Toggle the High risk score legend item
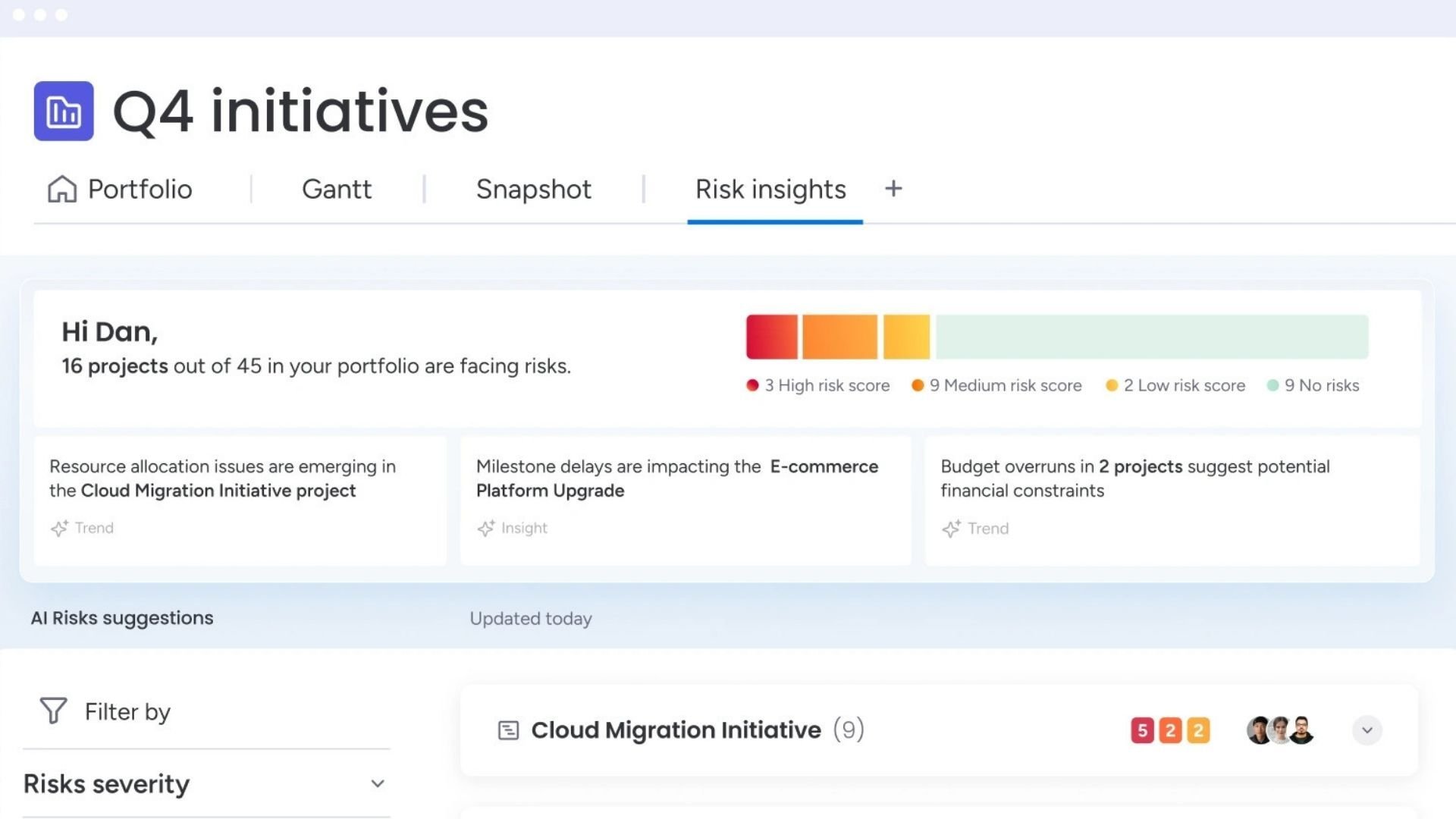1456x819 pixels. [x=817, y=385]
